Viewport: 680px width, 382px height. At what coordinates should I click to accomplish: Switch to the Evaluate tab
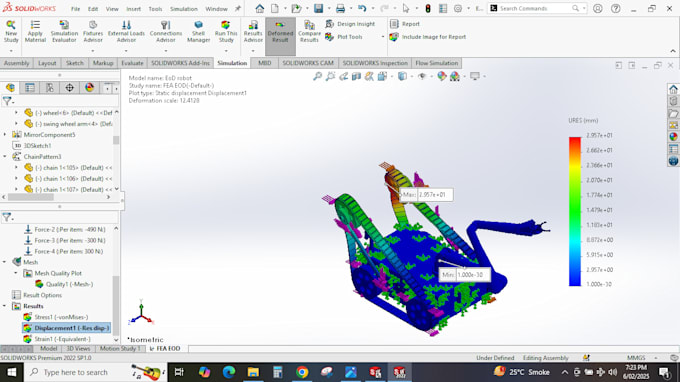(x=132, y=63)
